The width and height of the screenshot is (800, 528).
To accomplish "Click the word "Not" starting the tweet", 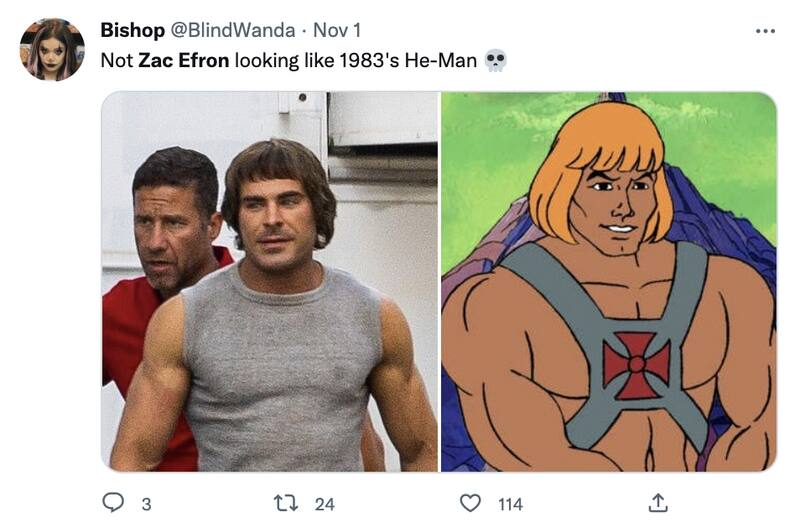I will 116,60.
